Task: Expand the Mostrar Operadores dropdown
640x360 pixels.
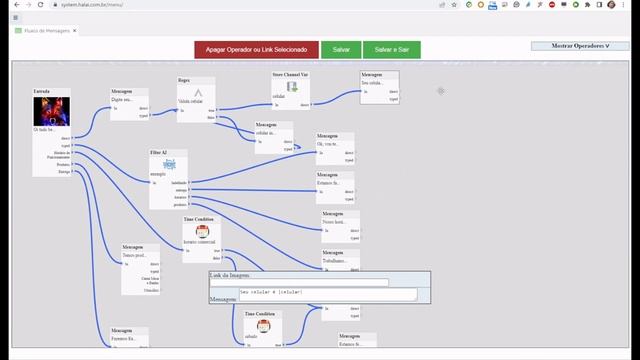Action: pyautogui.click(x=580, y=46)
